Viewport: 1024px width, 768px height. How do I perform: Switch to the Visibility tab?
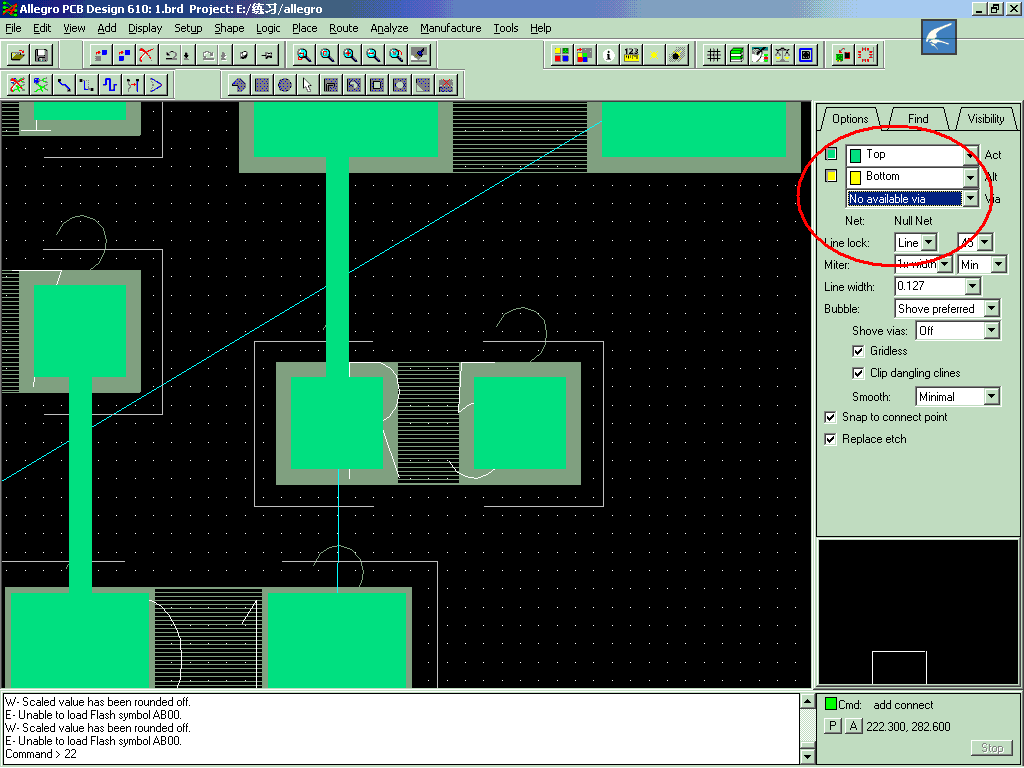985,119
